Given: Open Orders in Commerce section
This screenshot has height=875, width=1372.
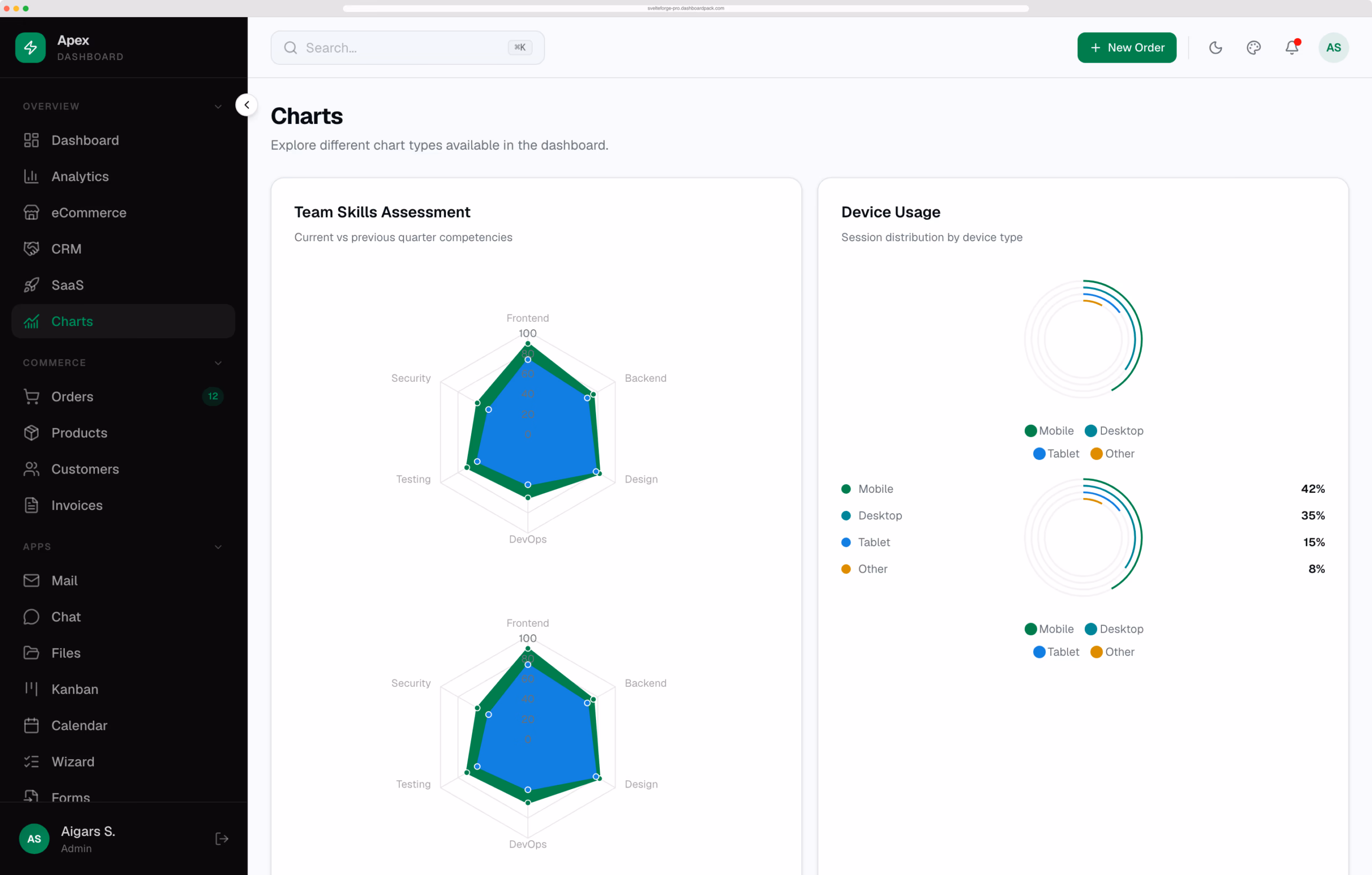Looking at the screenshot, I should tap(123, 397).
